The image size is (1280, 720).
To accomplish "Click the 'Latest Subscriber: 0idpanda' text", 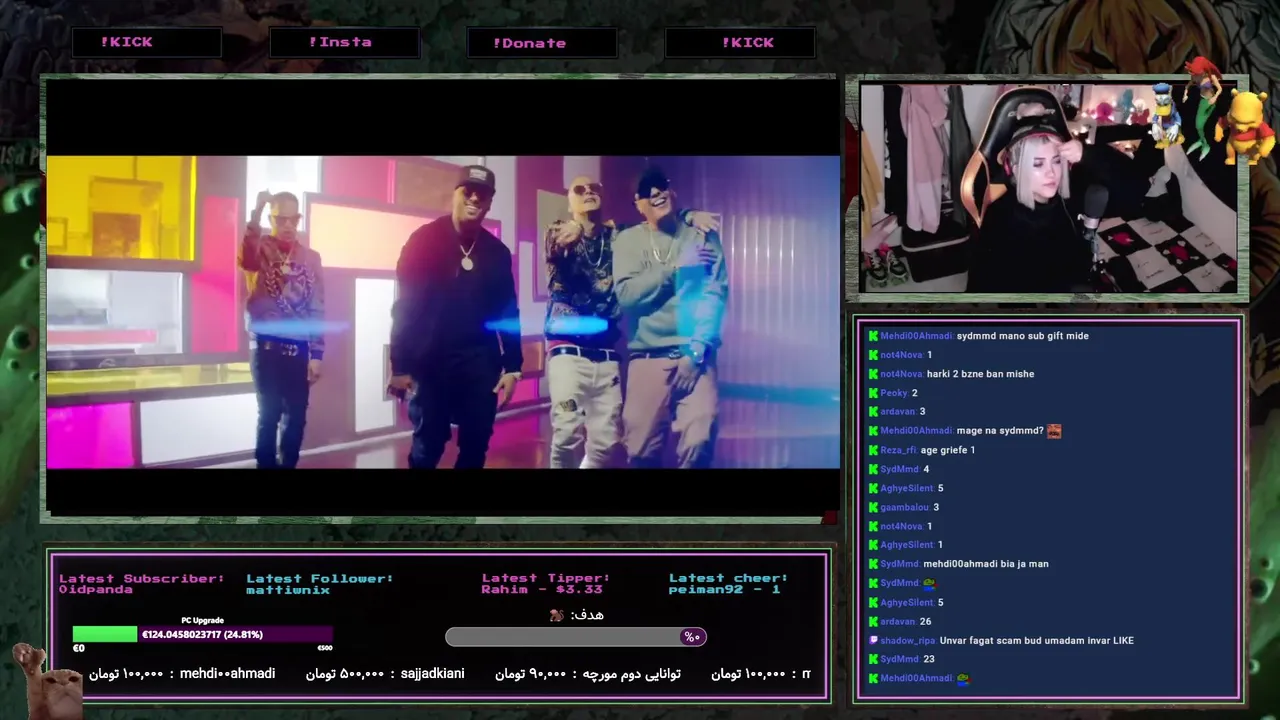I will click(141, 584).
